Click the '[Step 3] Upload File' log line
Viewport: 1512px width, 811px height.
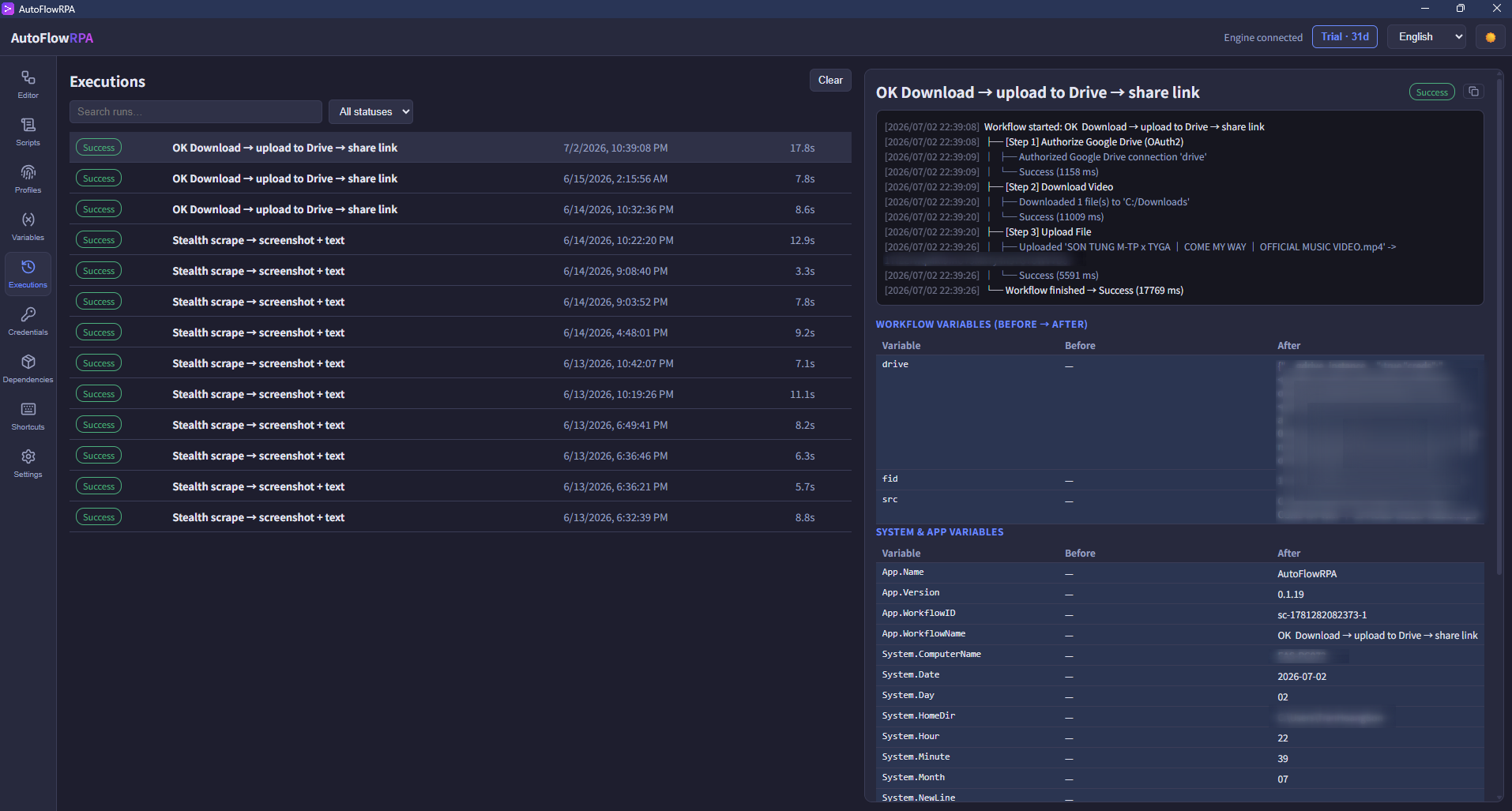pos(1047,232)
